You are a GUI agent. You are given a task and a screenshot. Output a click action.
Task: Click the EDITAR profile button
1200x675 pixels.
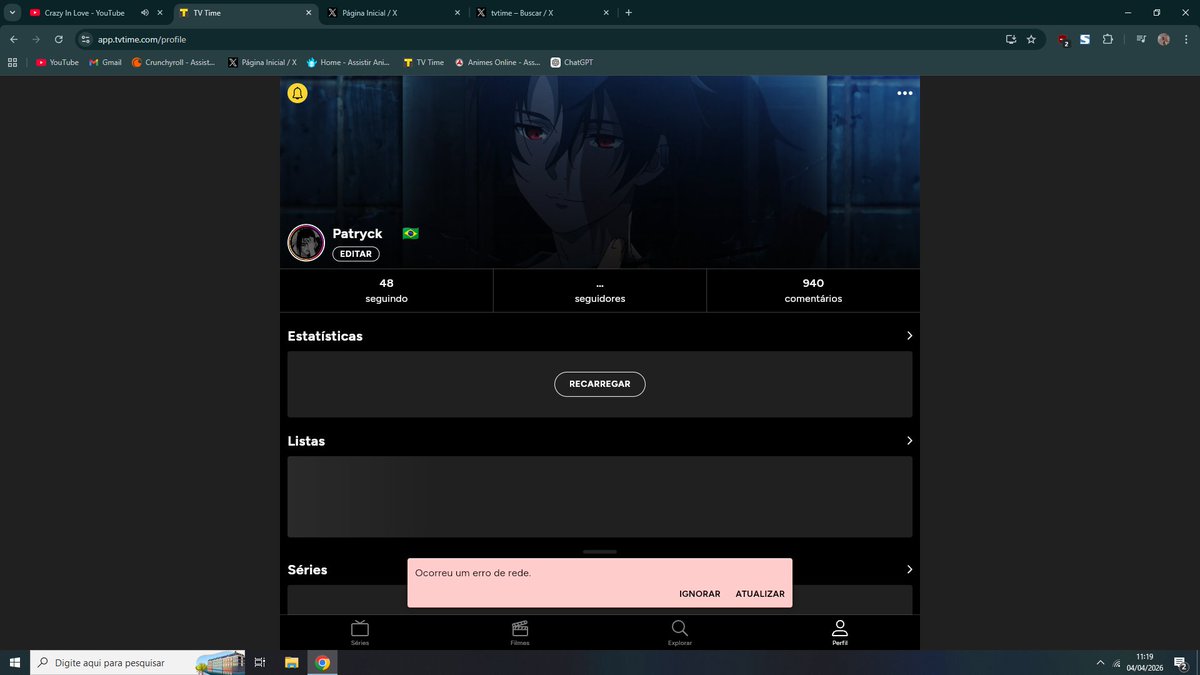click(356, 254)
